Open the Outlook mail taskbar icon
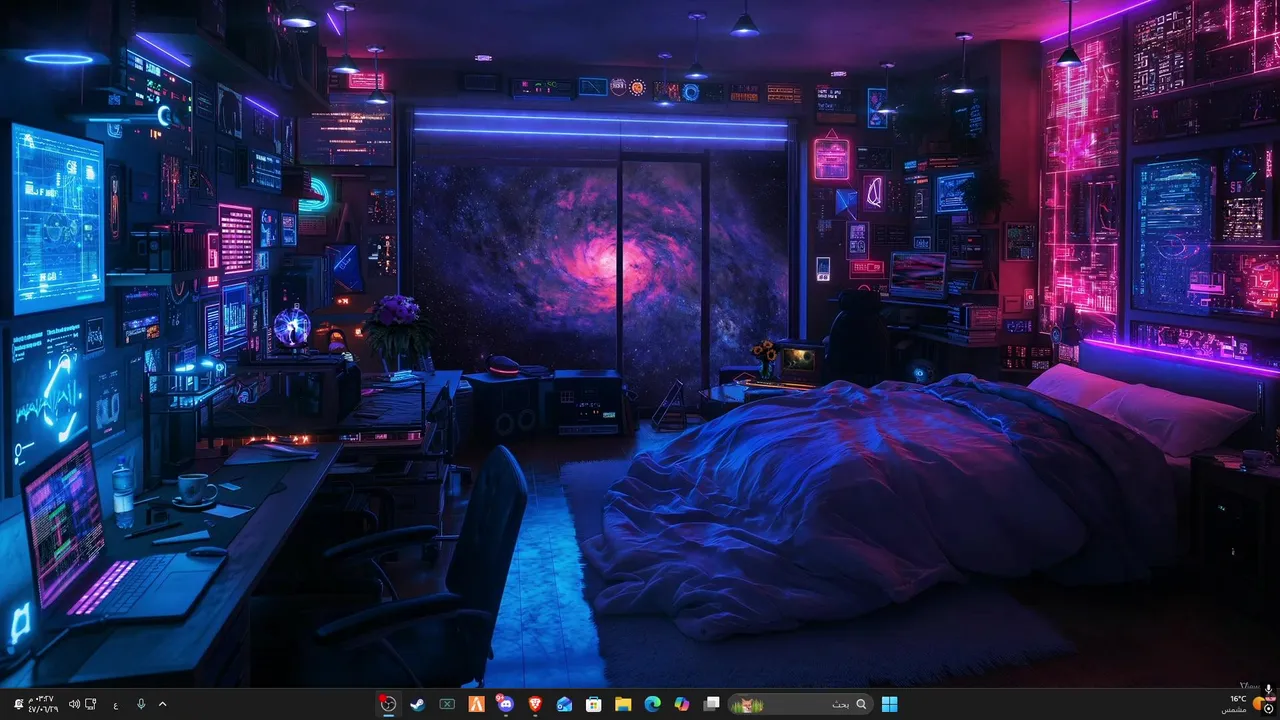The image size is (1280, 720). (x=564, y=704)
